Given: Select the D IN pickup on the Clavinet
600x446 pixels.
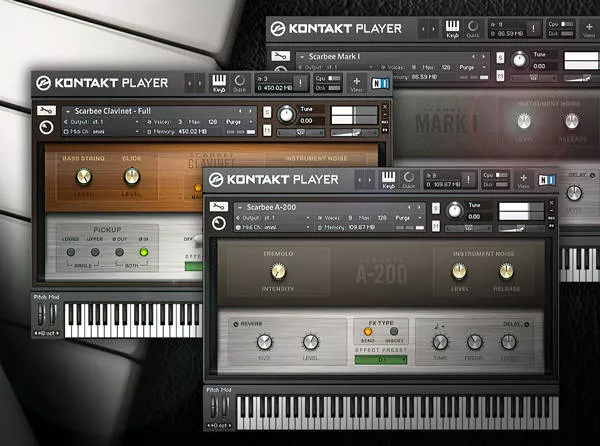Looking at the screenshot, I should (143, 252).
